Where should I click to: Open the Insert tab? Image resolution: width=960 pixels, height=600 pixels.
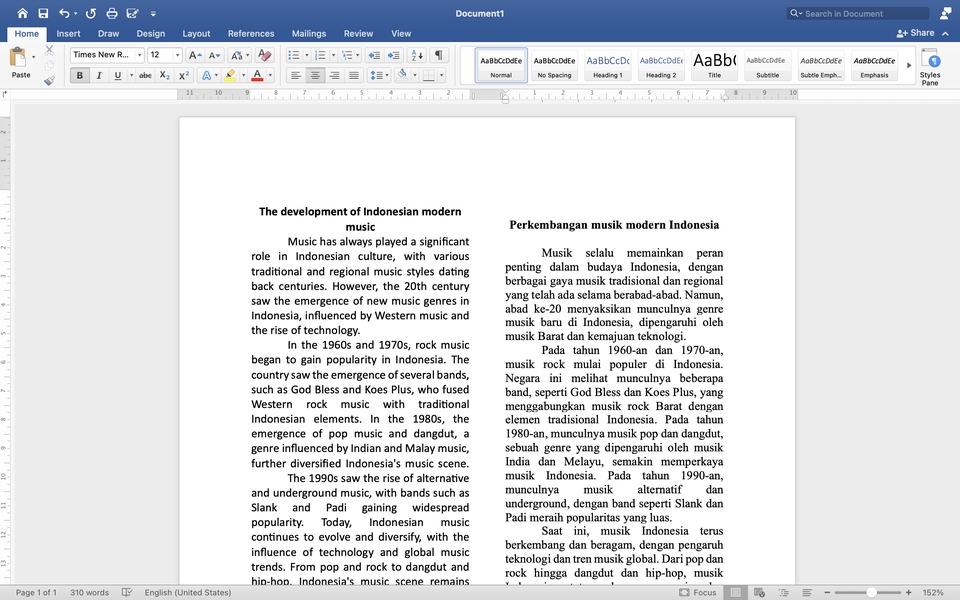click(x=69, y=34)
